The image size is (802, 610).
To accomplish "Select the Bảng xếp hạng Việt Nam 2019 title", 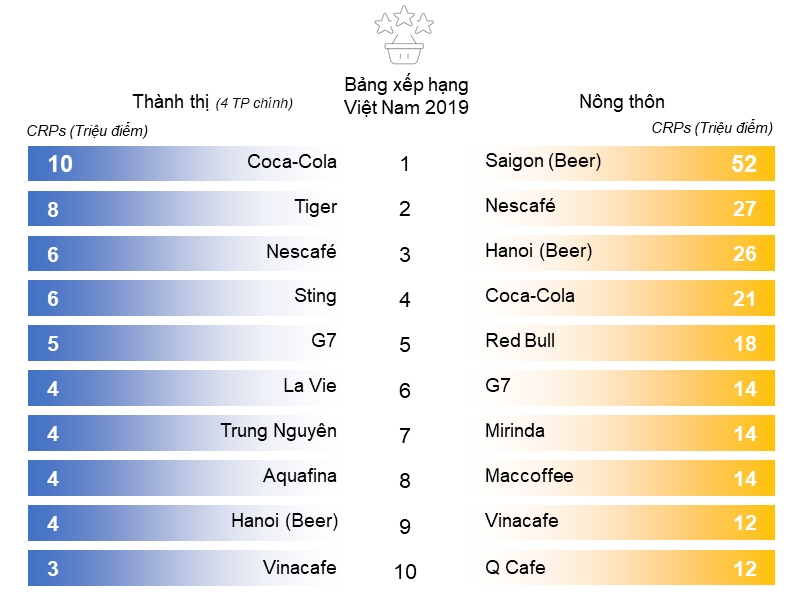I will point(406,96).
